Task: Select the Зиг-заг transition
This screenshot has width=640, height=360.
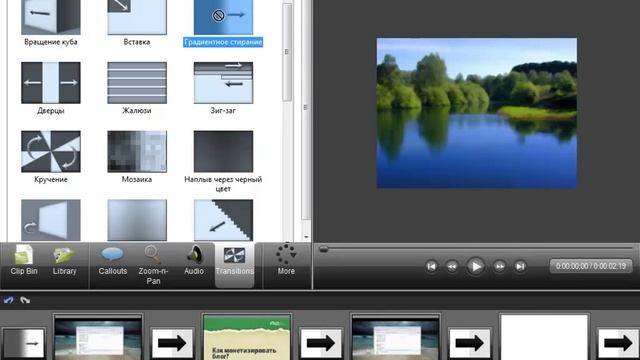Action: point(223,83)
